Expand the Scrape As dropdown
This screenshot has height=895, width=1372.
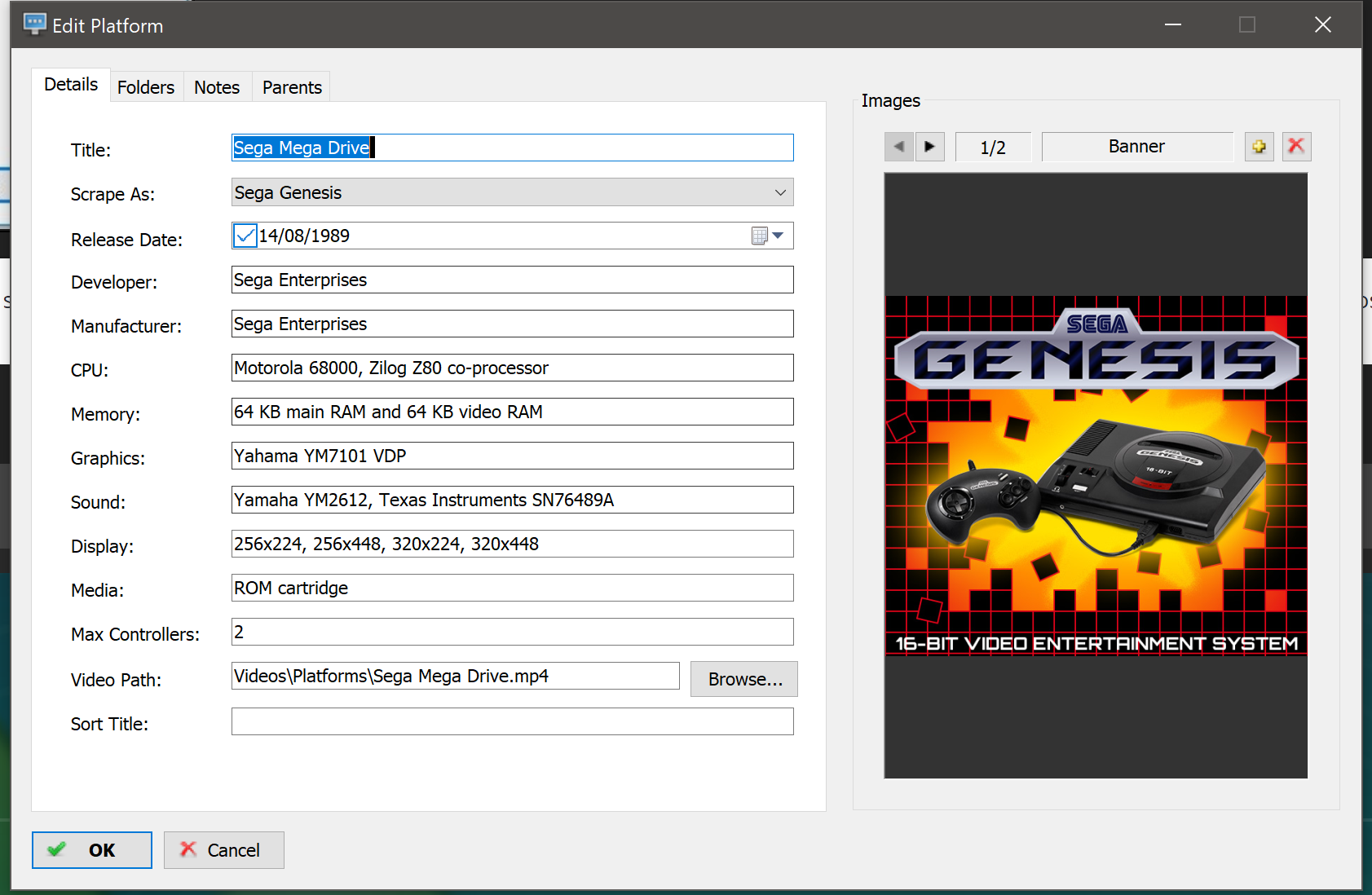point(780,192)
